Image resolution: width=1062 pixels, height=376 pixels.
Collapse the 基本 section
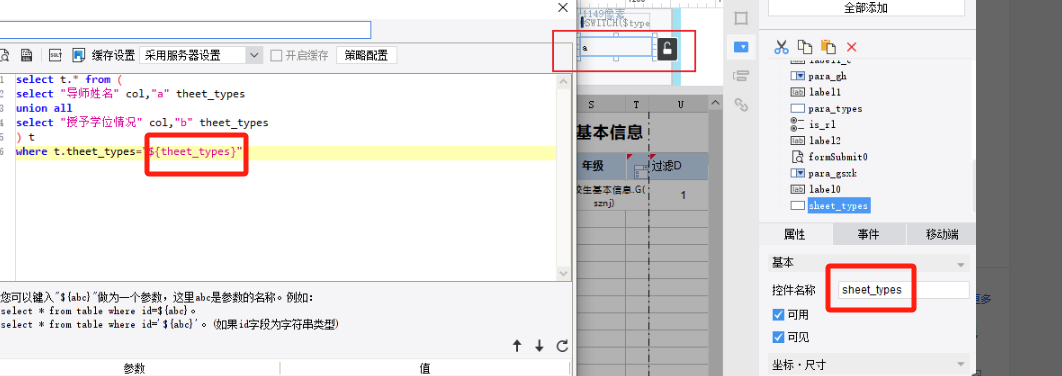tap(960, 264)
